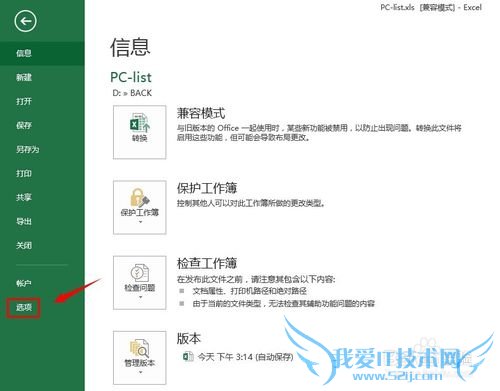Viewport: 500px width, 391px height.
Task: Open the Check for Issues (检查问题) button
Action: click(140, 283)
